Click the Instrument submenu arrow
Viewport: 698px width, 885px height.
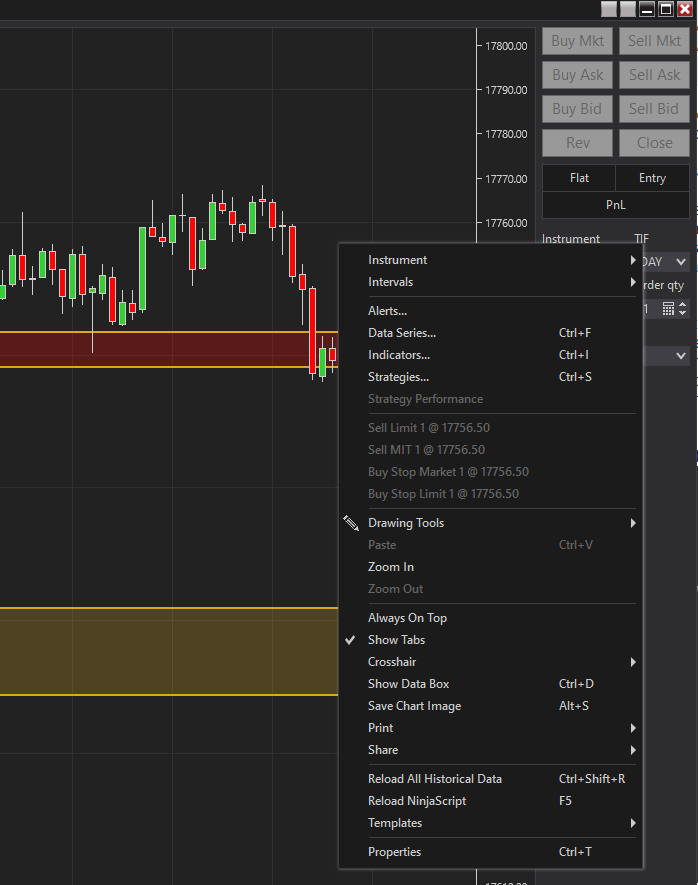pyautogui.click(x=633, y=260)
